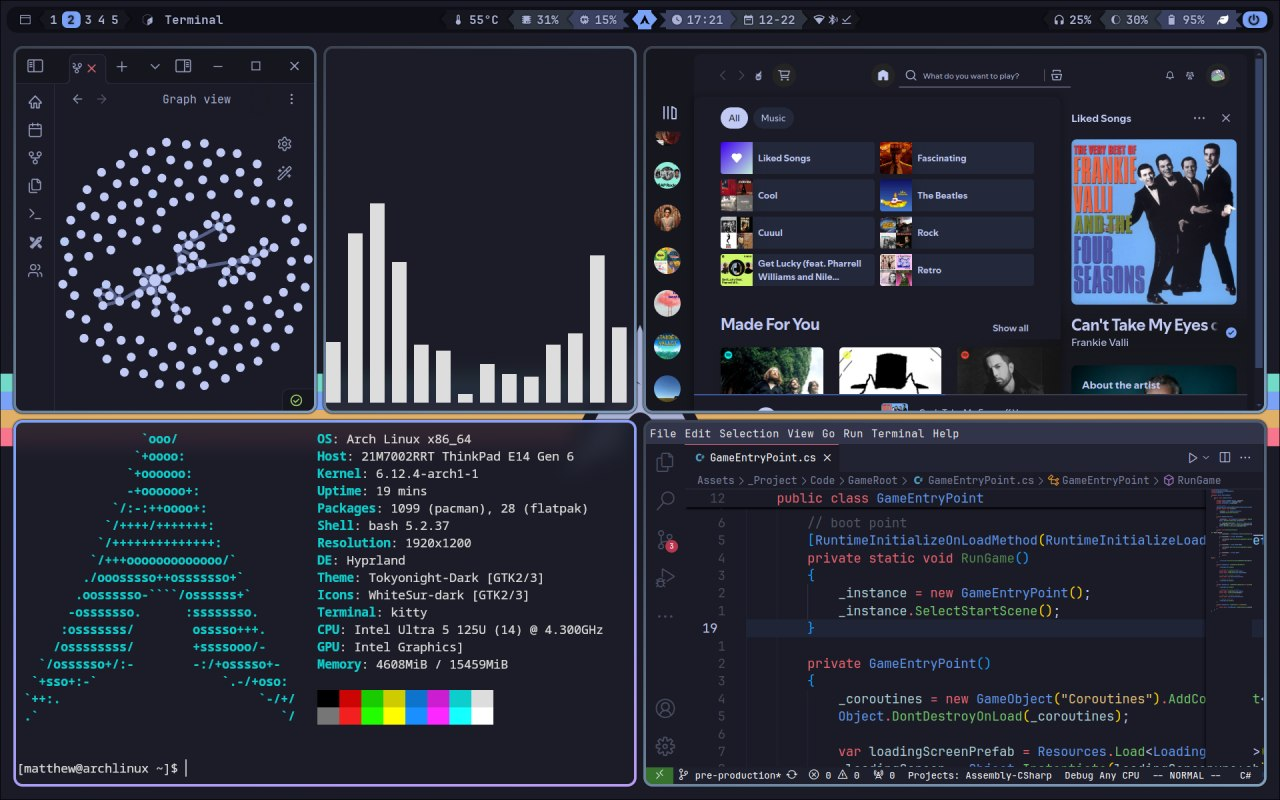Select the GameEntryPoint.cs editor tab
Screen dimensions: 1280x800
pos(760,458)
